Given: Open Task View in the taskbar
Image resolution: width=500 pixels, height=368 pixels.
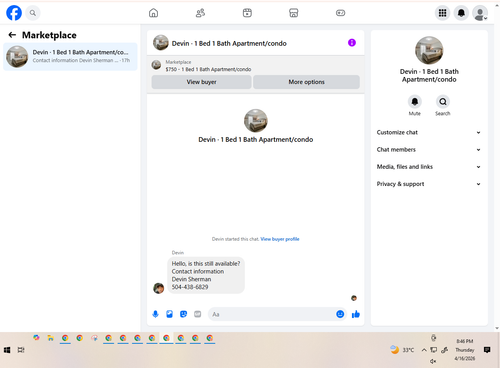Looking at the screenshot, I should pos(21,350).
